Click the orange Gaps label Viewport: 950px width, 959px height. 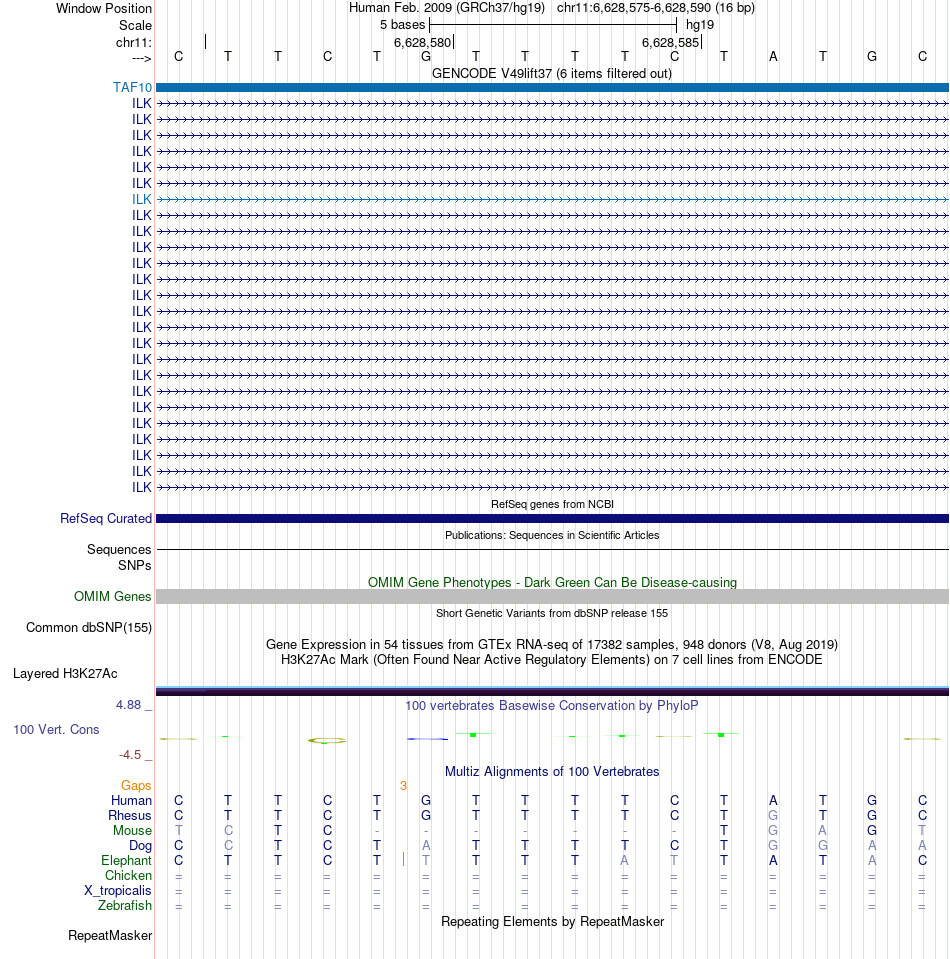[x=136, y=785]
